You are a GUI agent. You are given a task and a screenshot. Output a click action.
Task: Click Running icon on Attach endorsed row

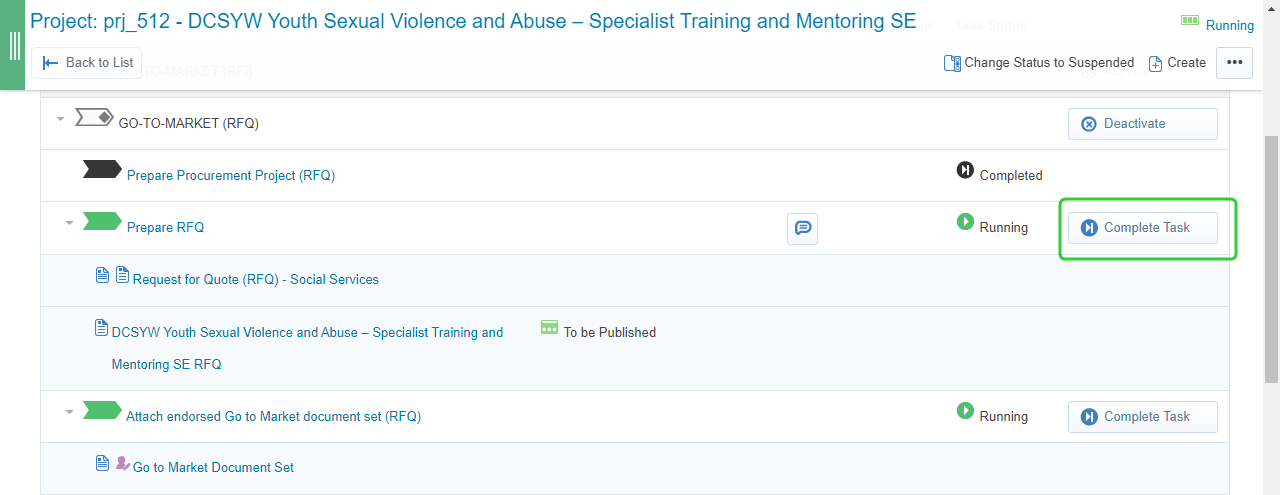click(965, 410)
